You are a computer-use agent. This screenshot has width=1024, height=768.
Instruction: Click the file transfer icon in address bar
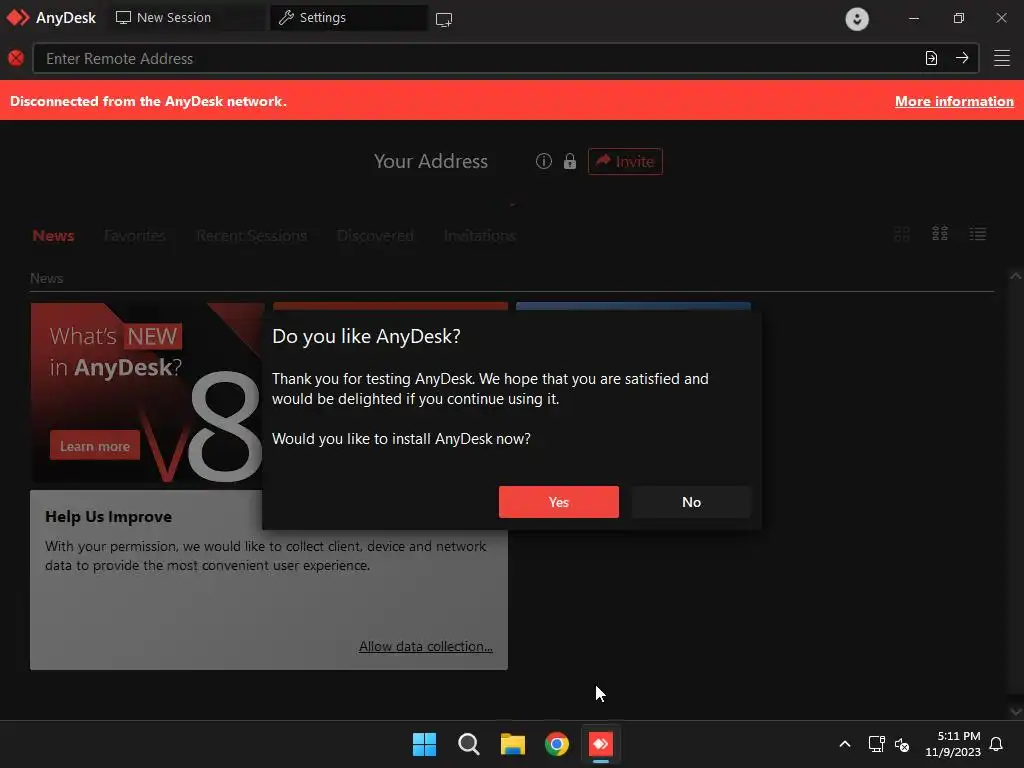pos(931,58)
